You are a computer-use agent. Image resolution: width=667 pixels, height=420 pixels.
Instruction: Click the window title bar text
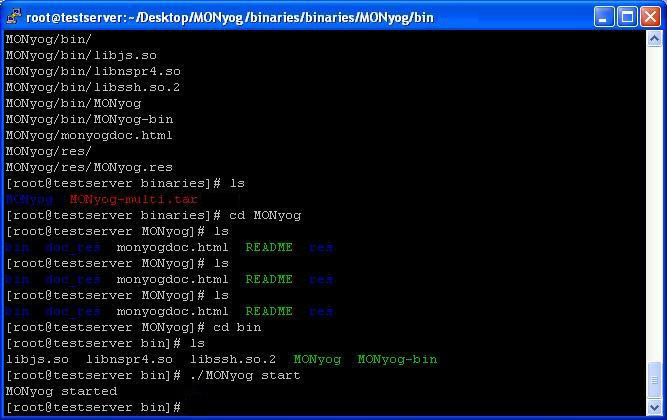point(230,17)
